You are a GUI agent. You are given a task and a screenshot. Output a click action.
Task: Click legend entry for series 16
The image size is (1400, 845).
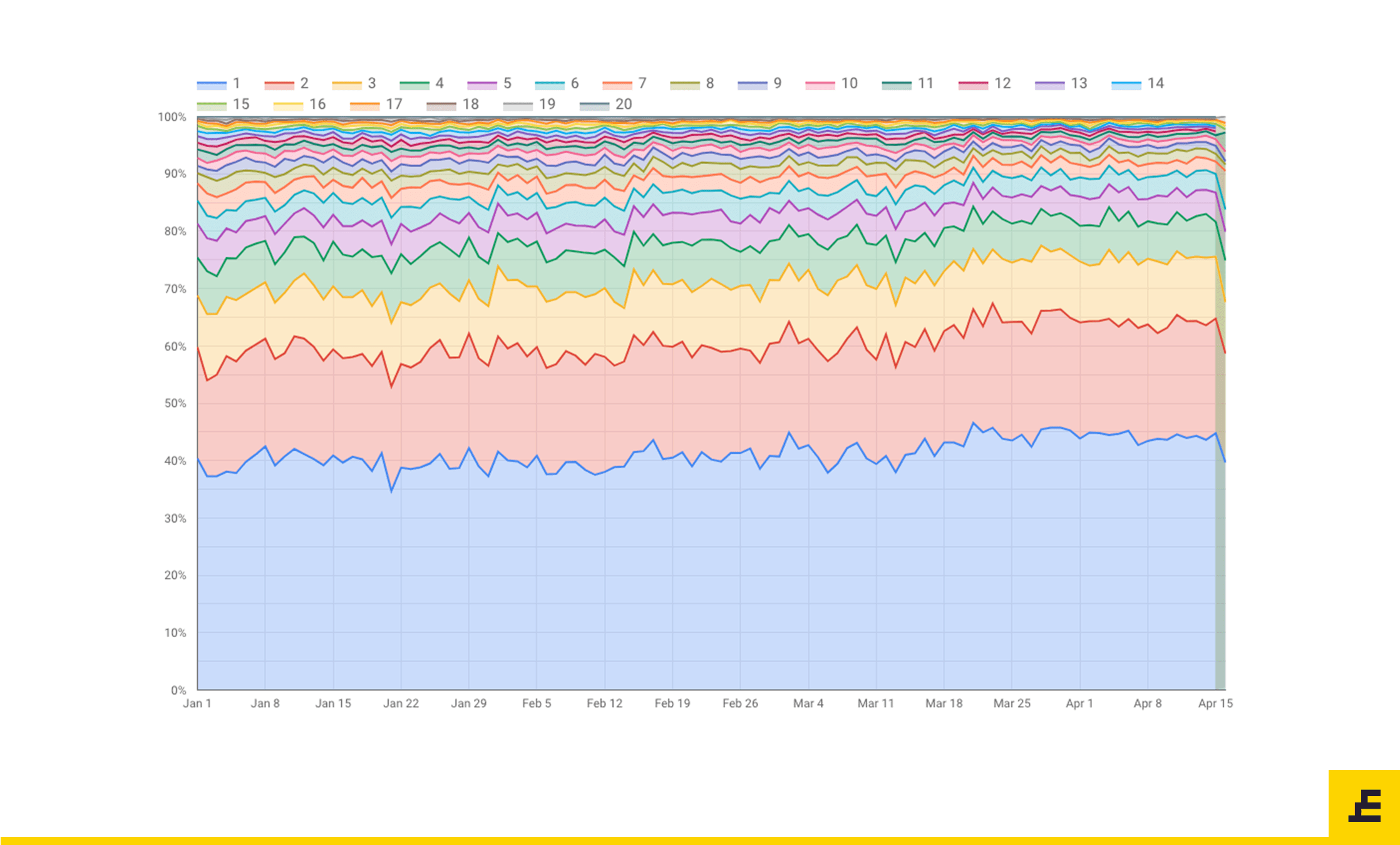click(299, 105)
